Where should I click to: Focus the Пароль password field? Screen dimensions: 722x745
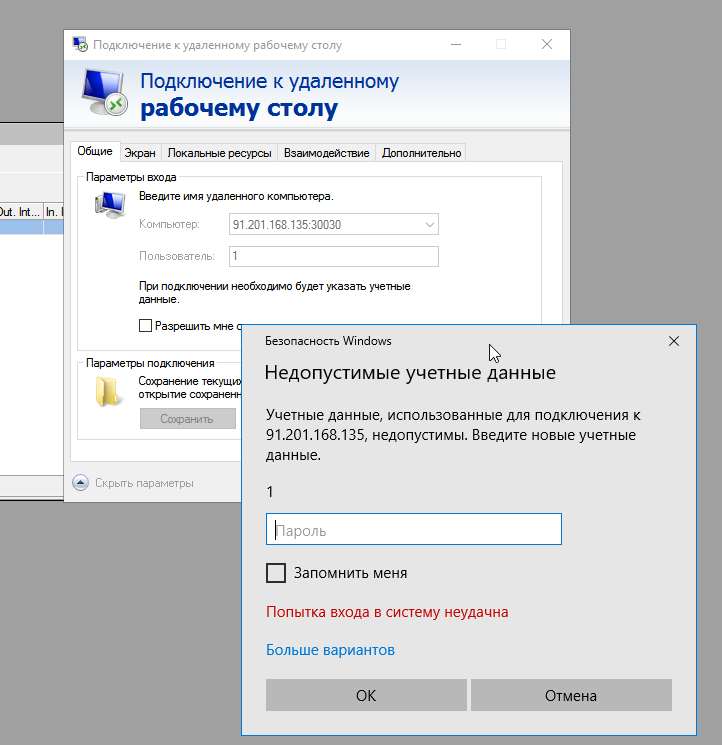click(414, 529)
